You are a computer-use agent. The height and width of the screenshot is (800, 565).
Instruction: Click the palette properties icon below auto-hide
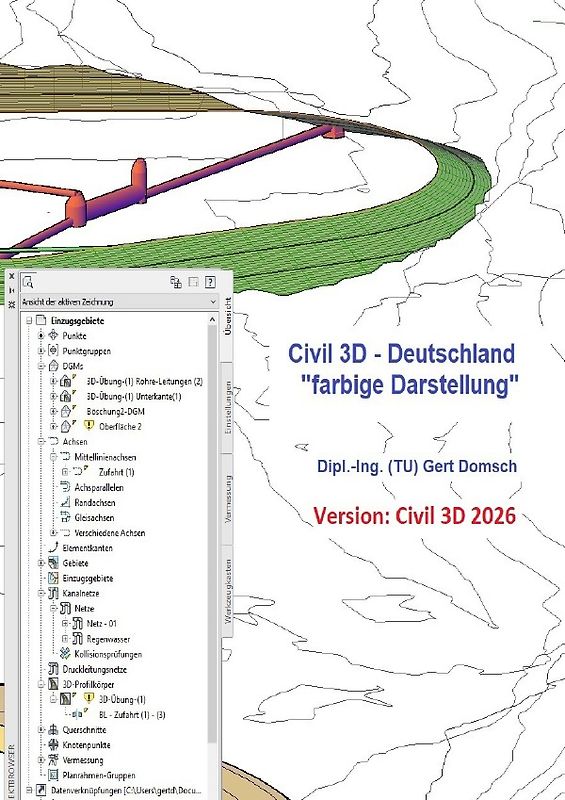[x=12, y=305]
